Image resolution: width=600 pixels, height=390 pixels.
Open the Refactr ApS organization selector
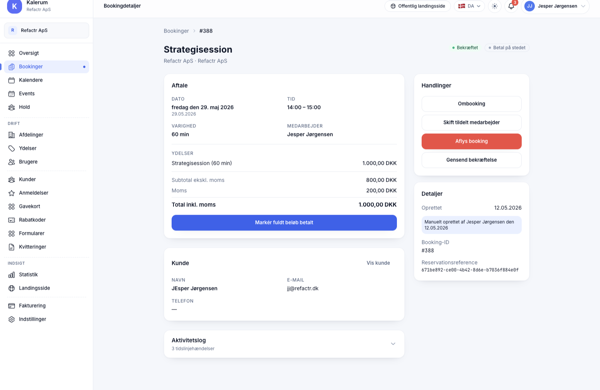coord(47,30)
